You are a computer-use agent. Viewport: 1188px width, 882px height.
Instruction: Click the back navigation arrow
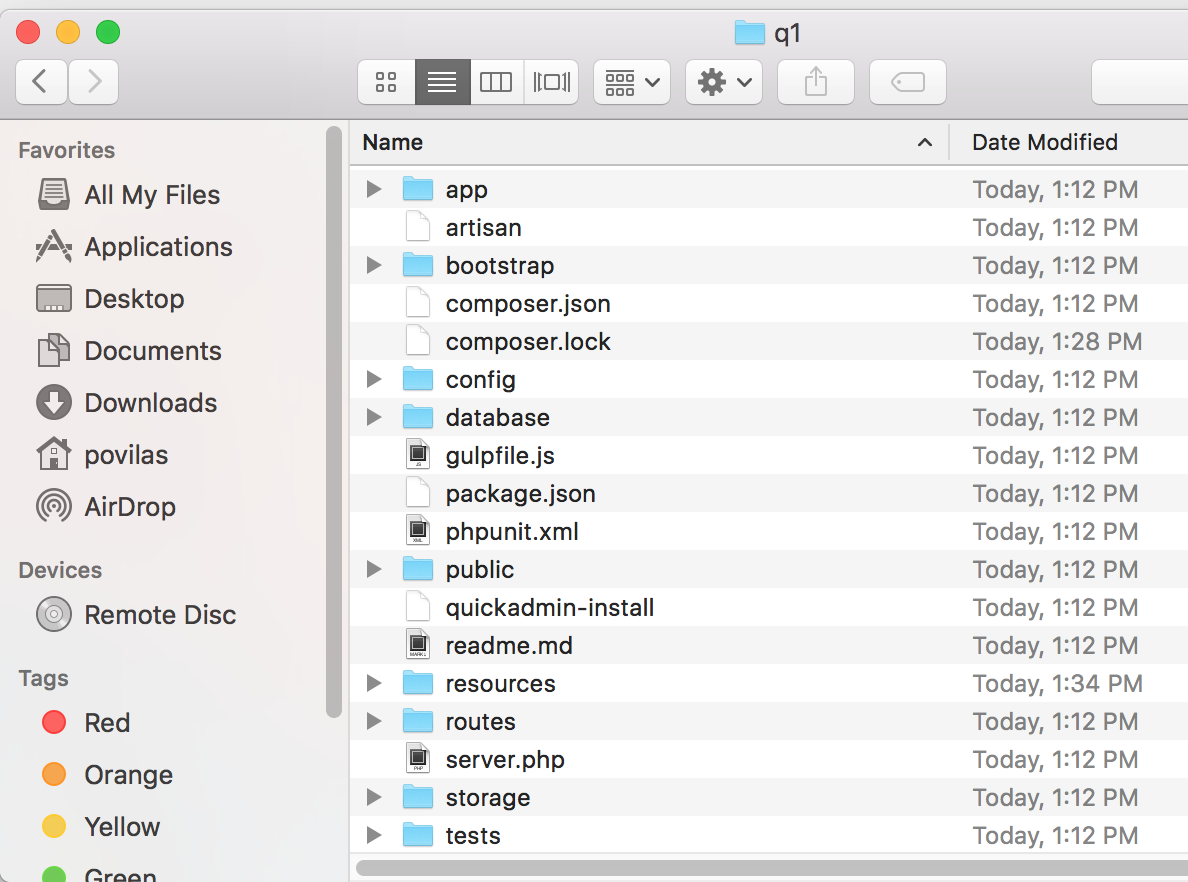click(x=41, y=82)
